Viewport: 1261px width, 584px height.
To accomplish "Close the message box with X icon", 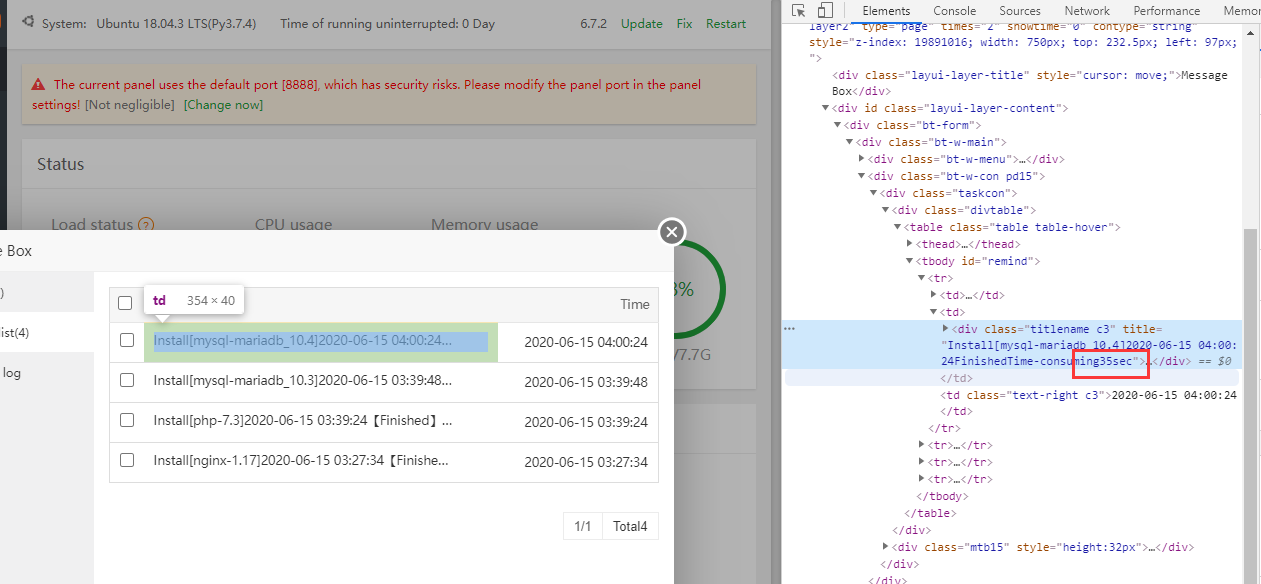I will coord(672,232).
